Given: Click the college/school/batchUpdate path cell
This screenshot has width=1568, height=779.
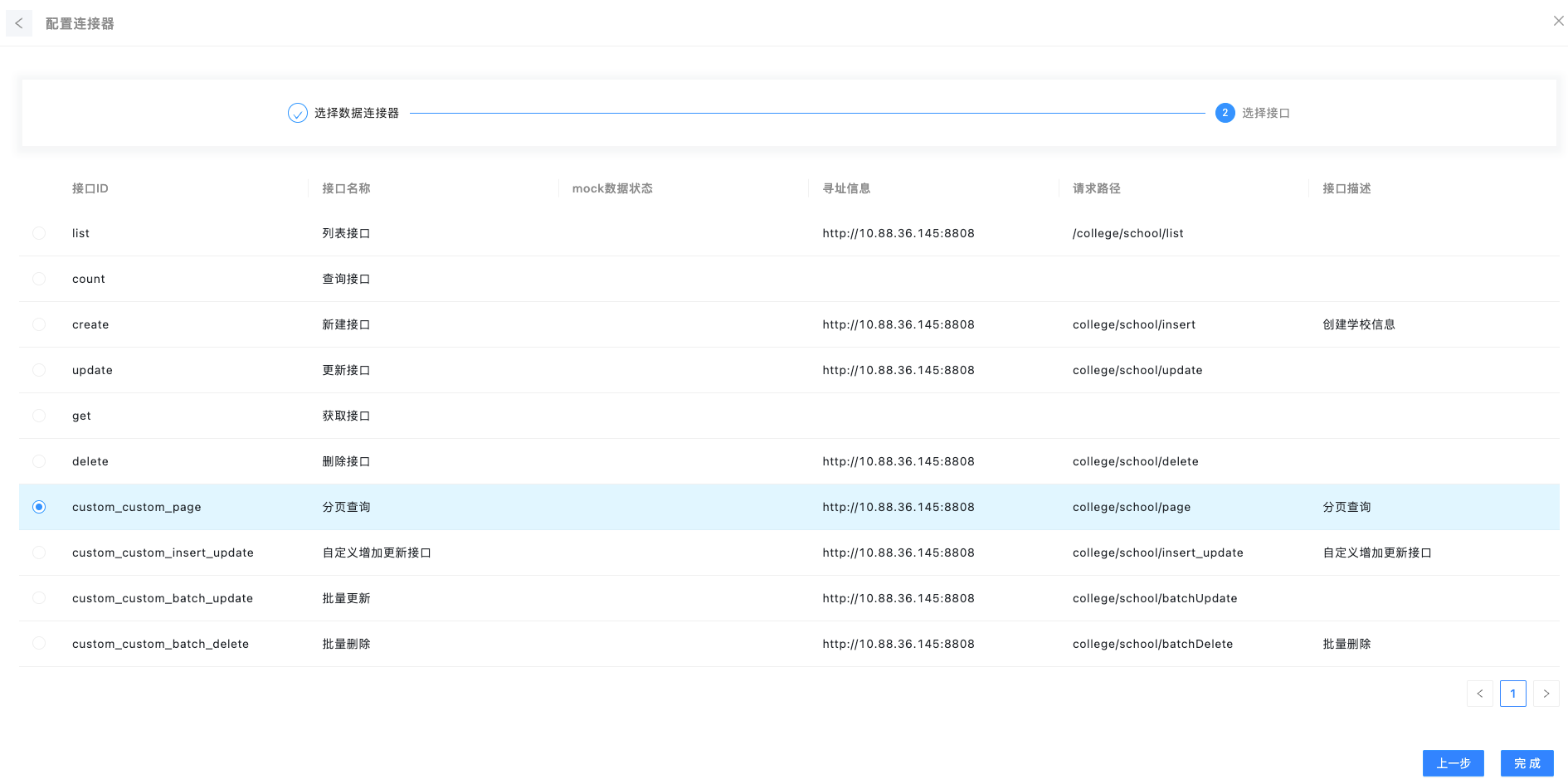Looking at the screenshot, I should tap(1155, 598).
